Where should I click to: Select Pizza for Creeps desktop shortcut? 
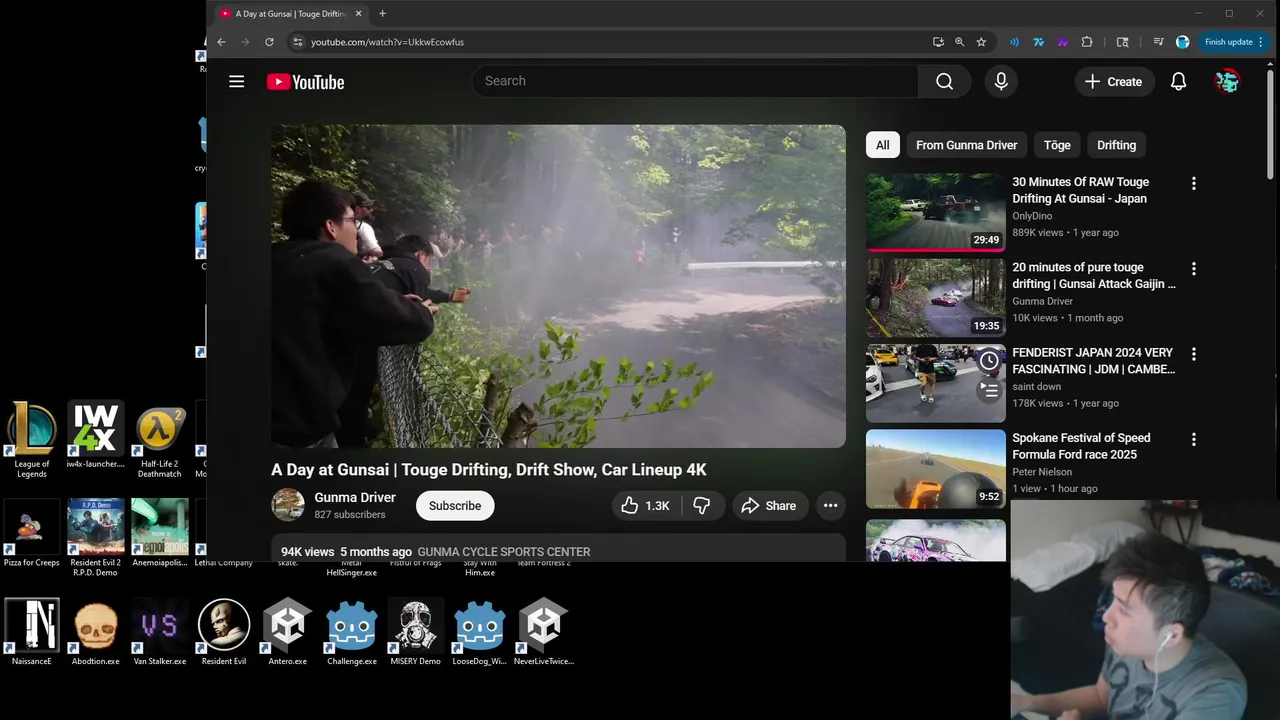(32, 533)
